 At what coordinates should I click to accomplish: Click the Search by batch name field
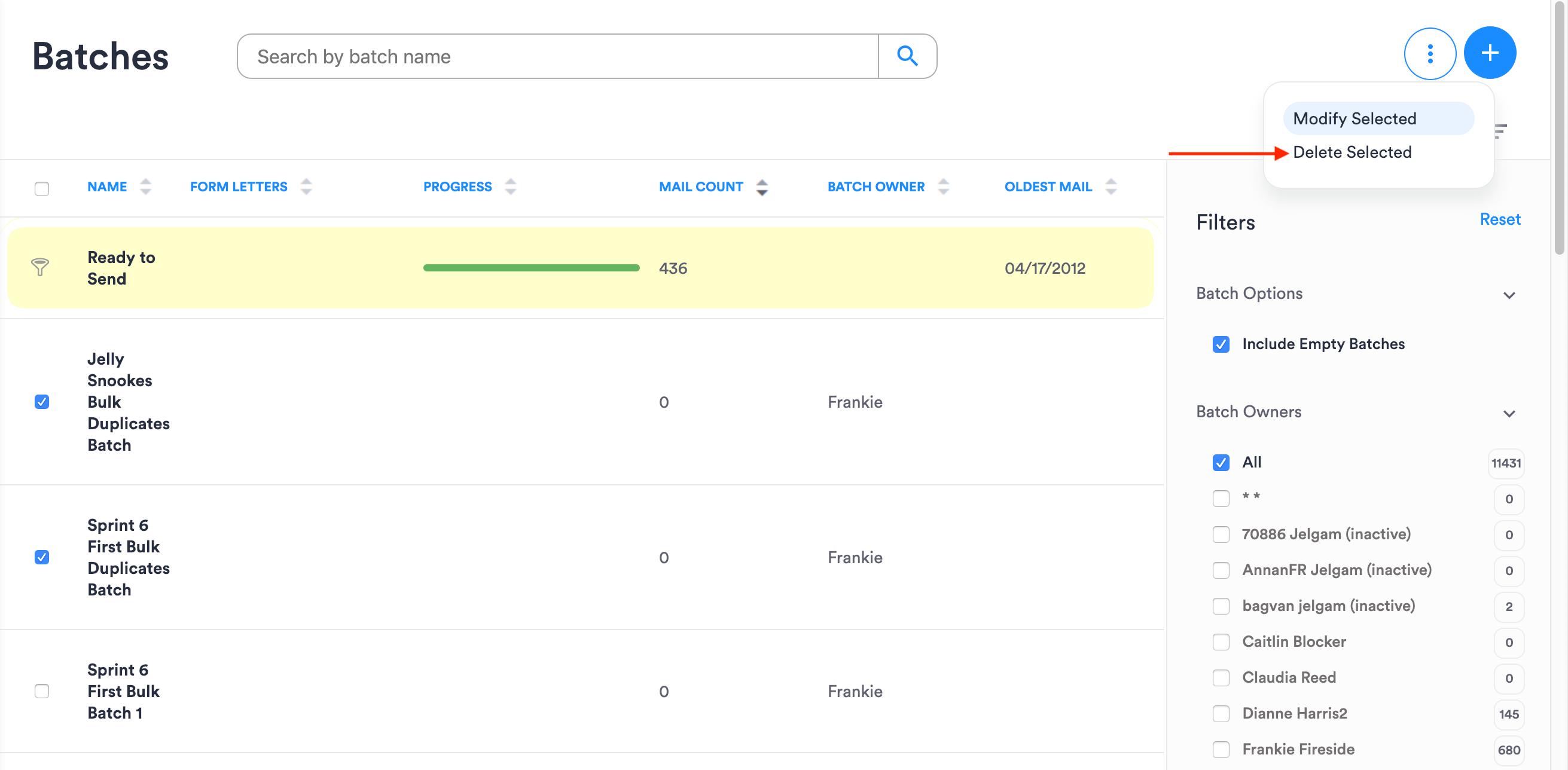point(557,57)
